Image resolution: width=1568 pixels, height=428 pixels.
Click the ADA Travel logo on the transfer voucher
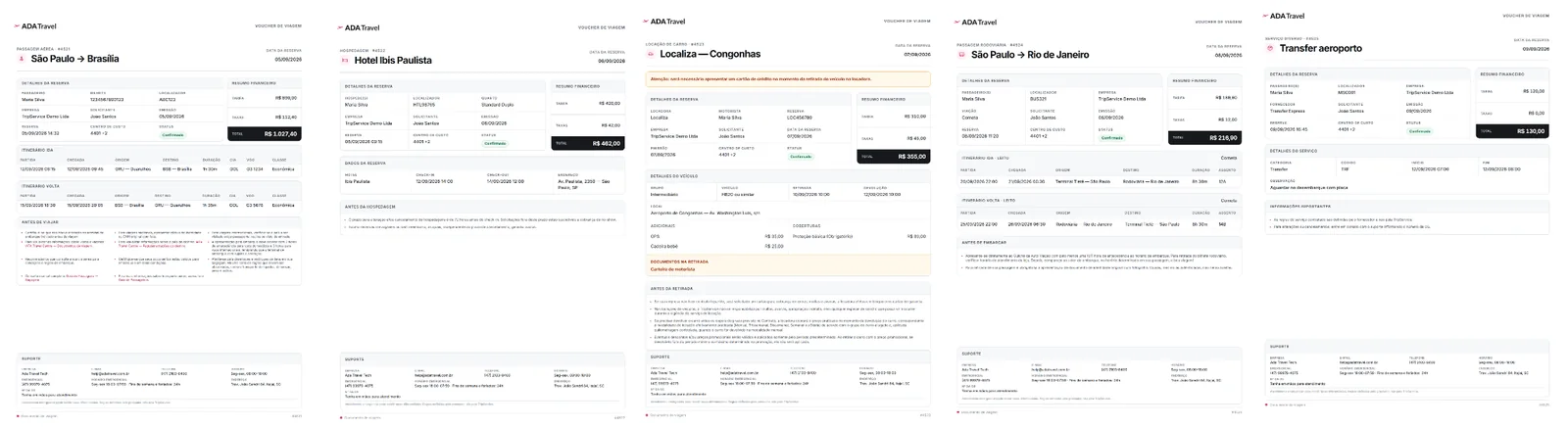(1284, 16)
